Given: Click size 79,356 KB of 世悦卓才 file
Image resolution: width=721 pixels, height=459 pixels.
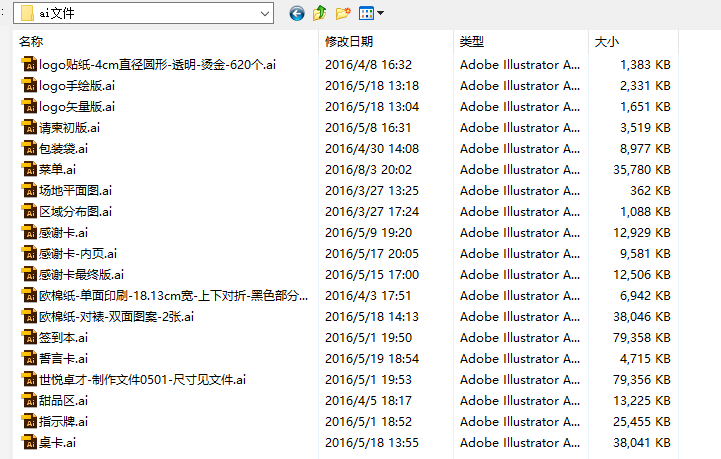Looking at the screenshot, I should 641,379.
